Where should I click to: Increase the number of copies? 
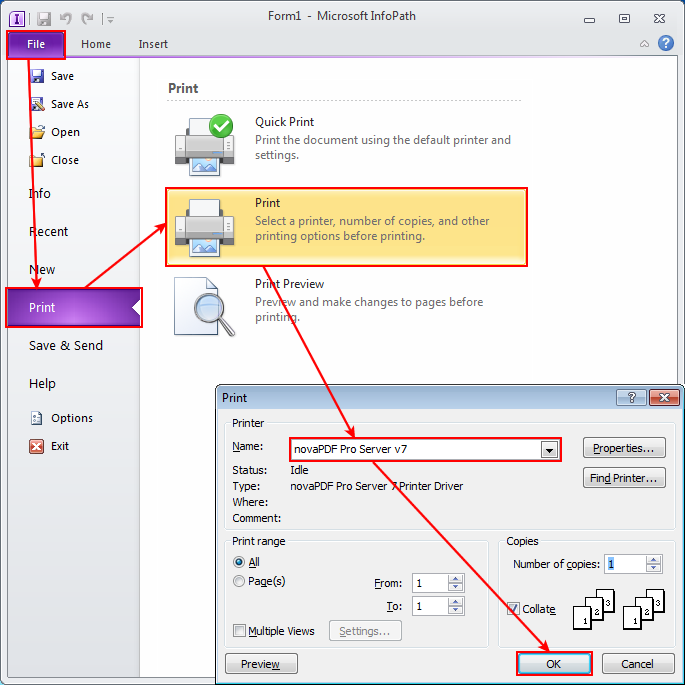coord(654,560)
